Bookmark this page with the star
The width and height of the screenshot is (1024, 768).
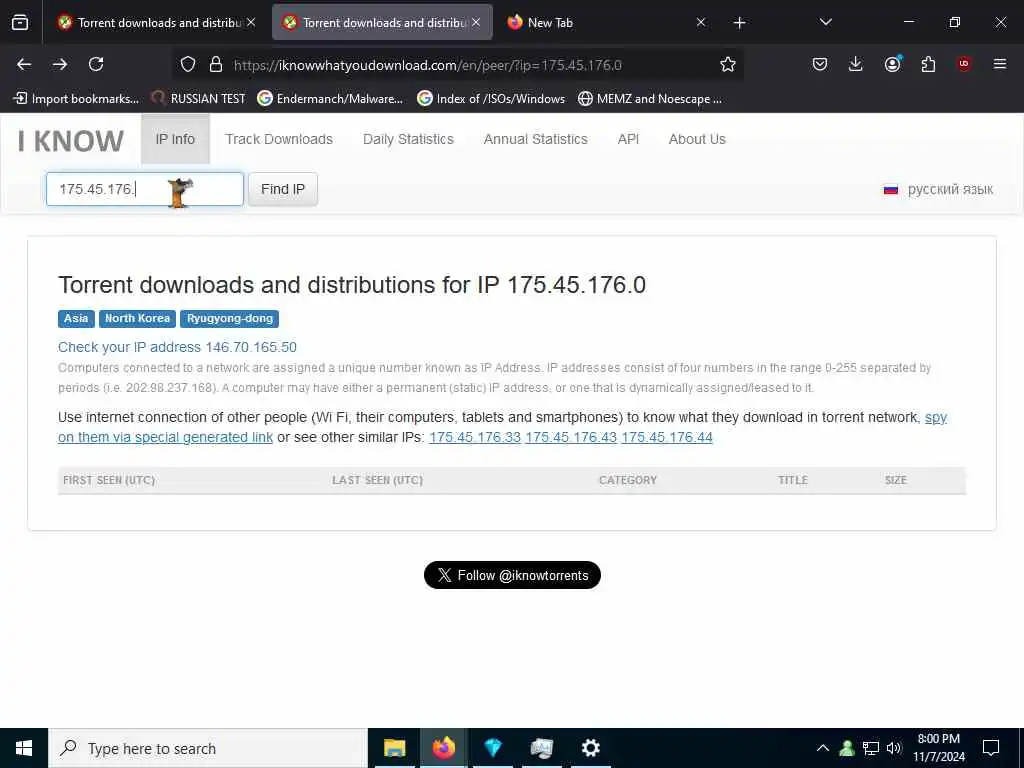click(x=728, y=64)
